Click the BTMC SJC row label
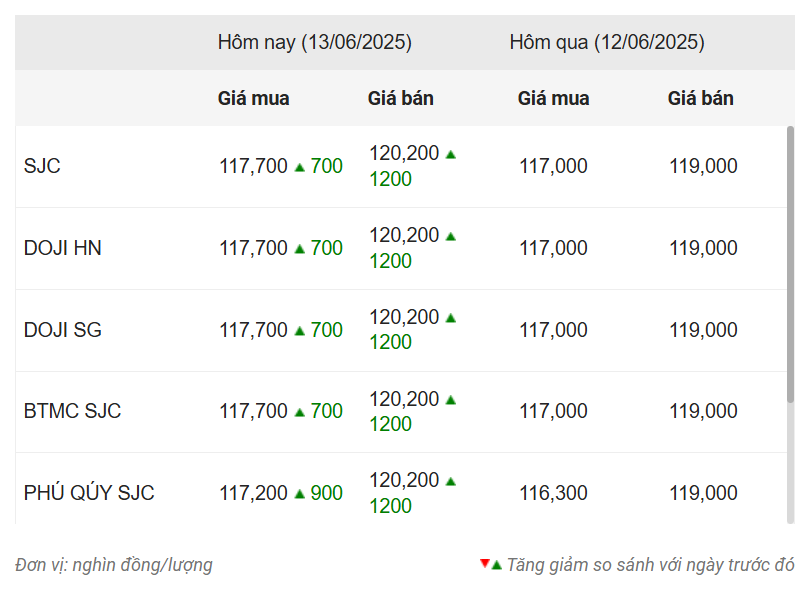Screen dimensions: 807x602 click(x=72, y=411)
